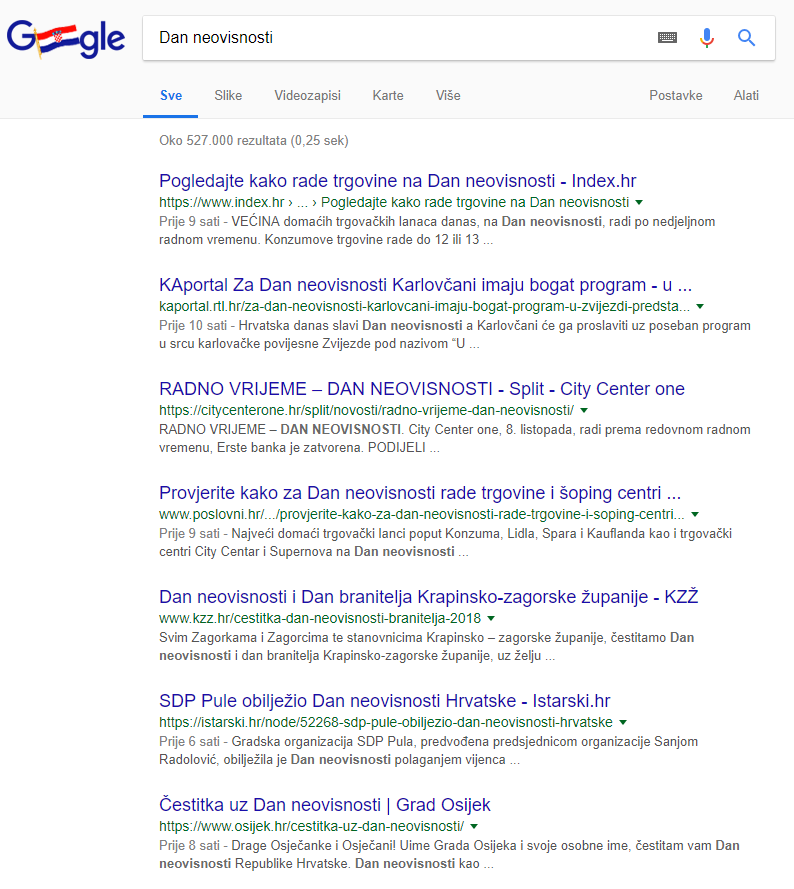
Task: Click inside the search box text
Action: click(216, 37)
